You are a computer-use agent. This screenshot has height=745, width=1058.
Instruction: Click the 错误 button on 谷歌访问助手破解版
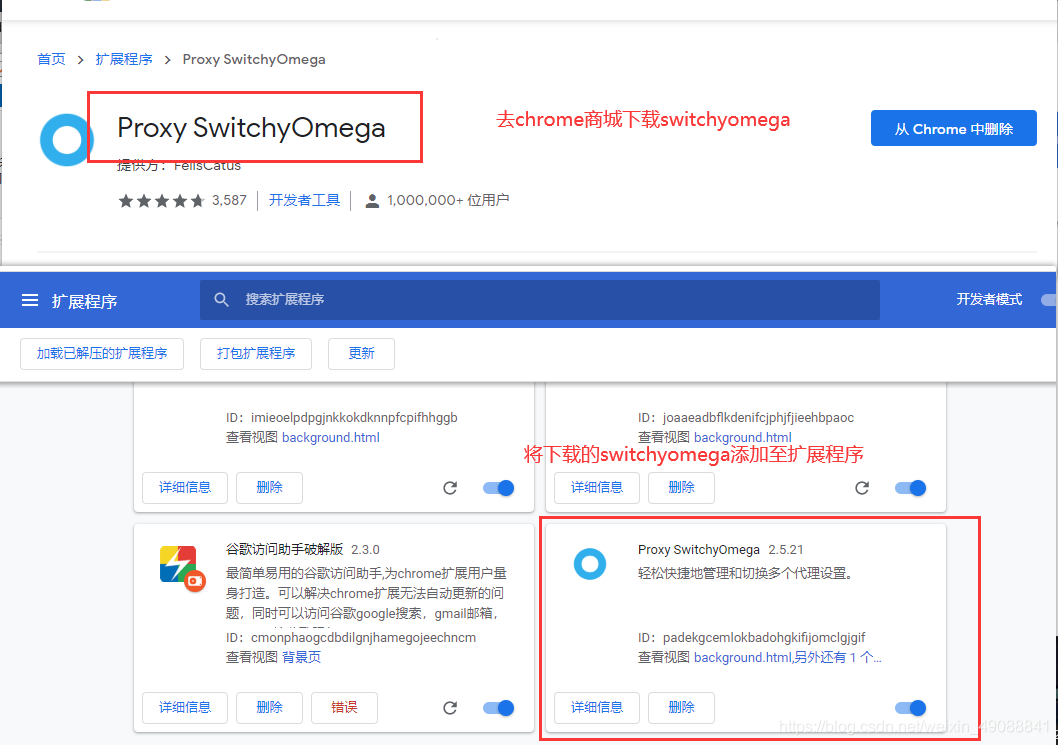click(344, 708)
